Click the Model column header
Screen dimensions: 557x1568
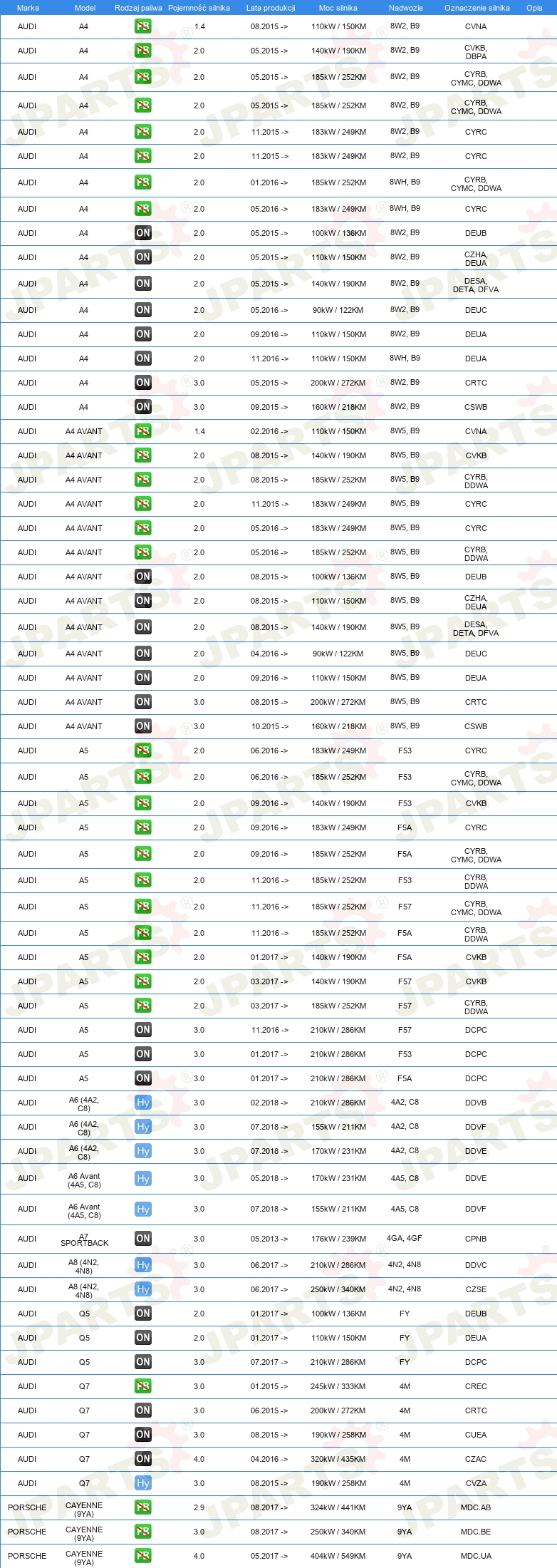[x=85, y=8]
